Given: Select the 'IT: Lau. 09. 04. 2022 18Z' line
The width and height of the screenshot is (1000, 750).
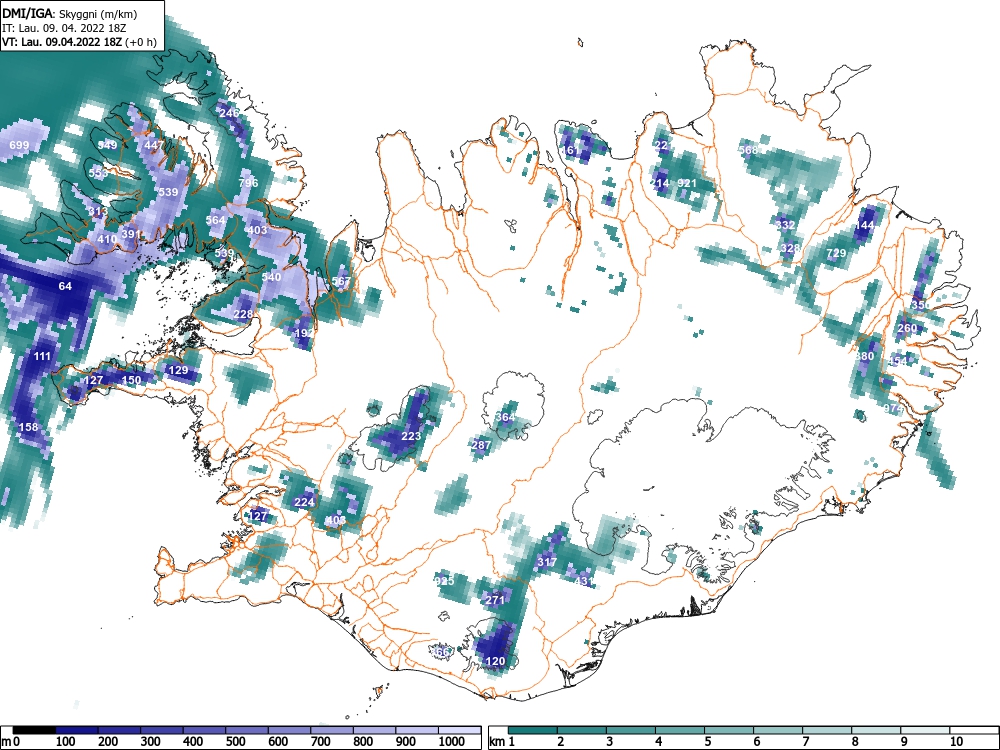Looking at the screenshot, I should point(64,29).
